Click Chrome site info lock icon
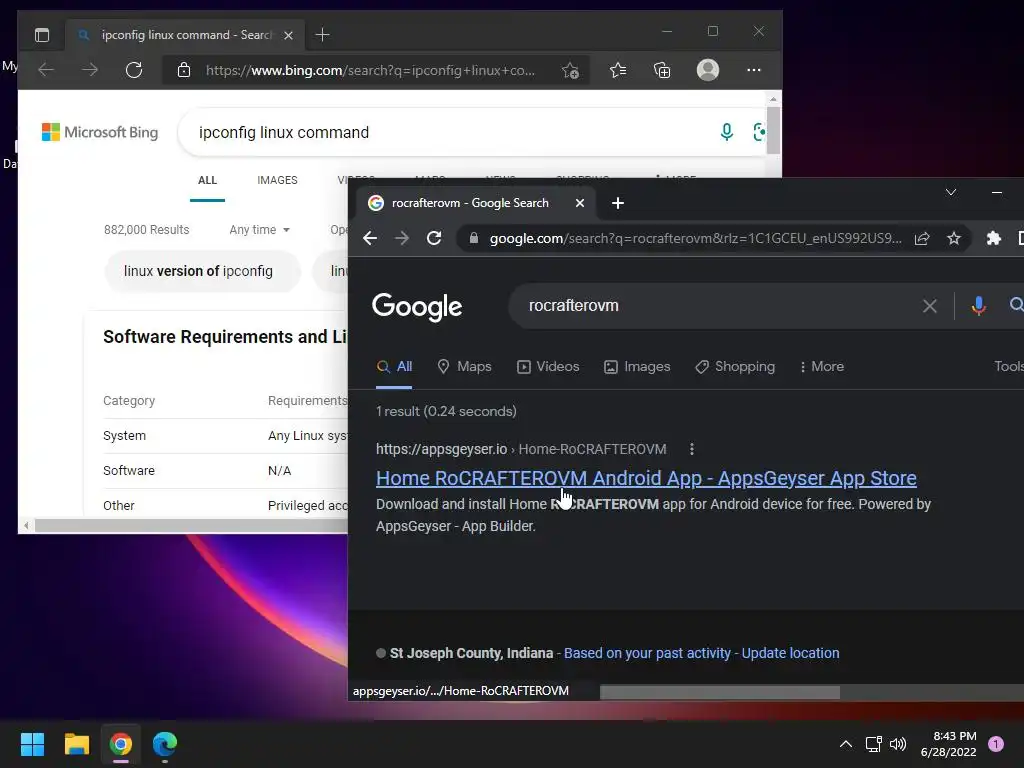This screenshot has width=1024, height=768. [x=473, y=238]
